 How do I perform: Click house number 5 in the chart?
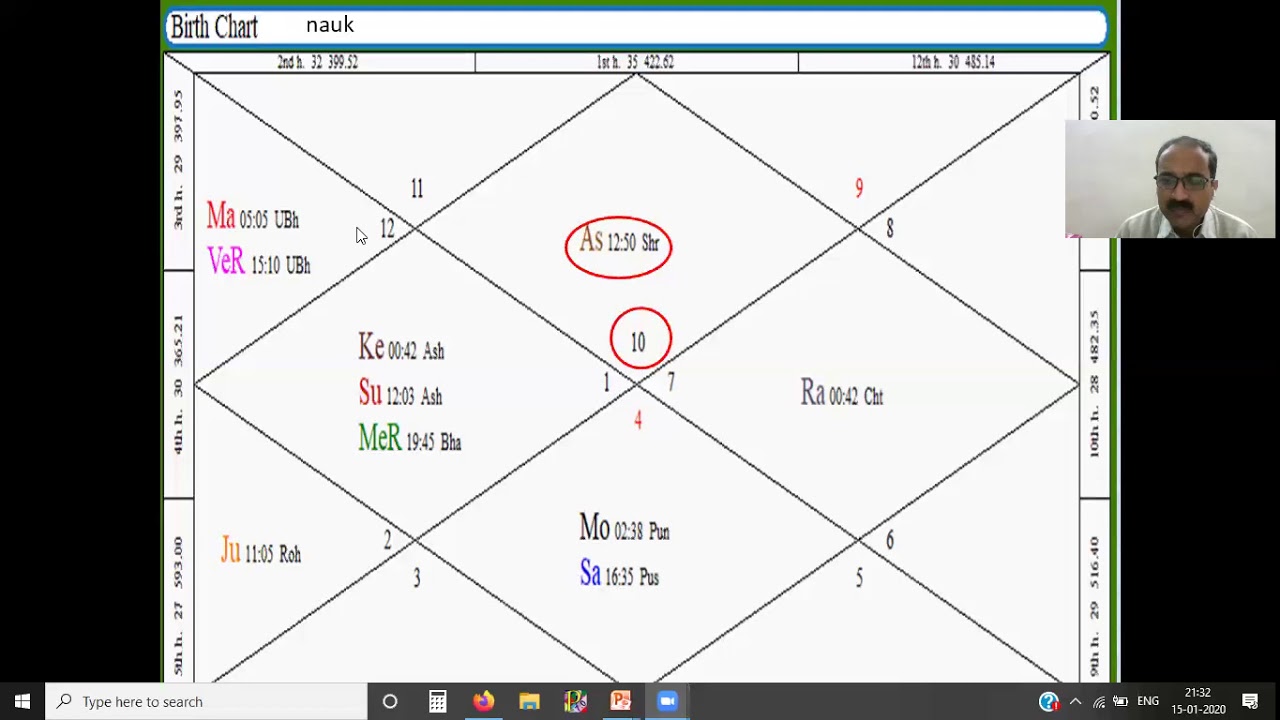pos(858,578)
